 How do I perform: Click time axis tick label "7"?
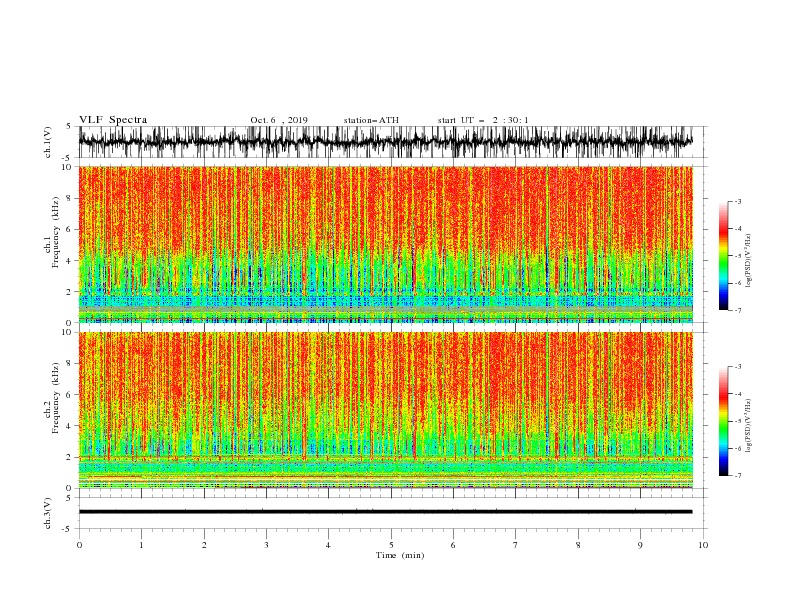pos(516,545)
